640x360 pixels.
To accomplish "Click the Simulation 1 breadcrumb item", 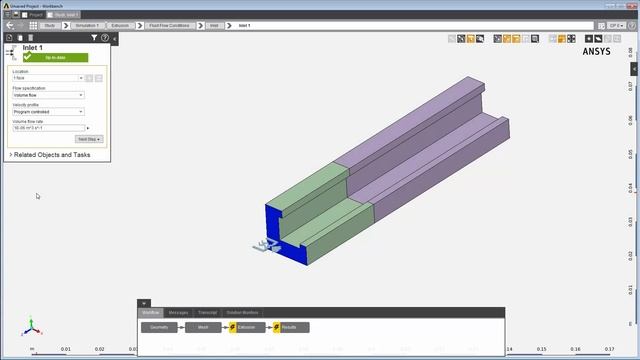I will tap(87, 25).
